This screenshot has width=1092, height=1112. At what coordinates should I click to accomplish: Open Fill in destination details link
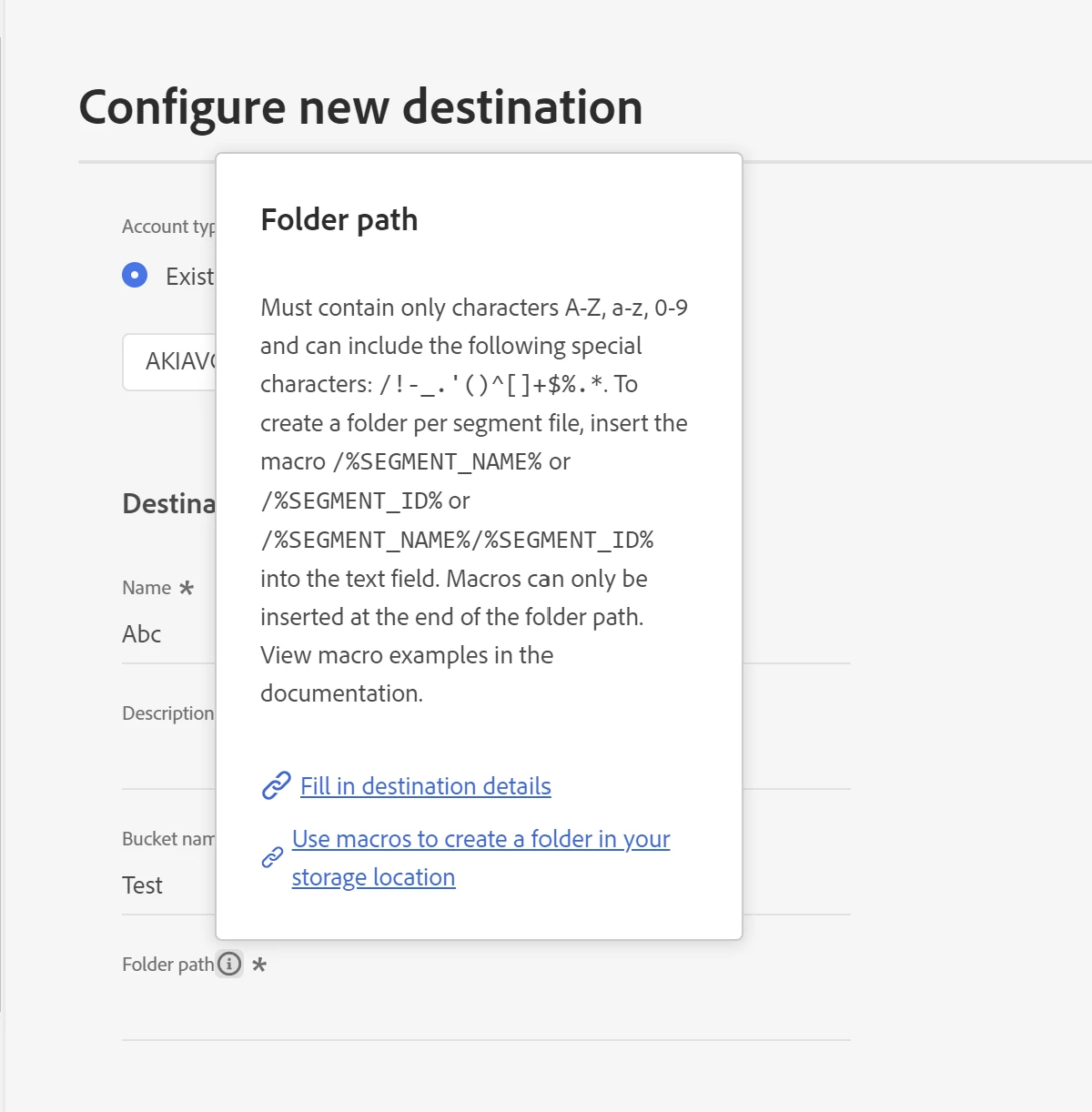[x=425, y=786]
